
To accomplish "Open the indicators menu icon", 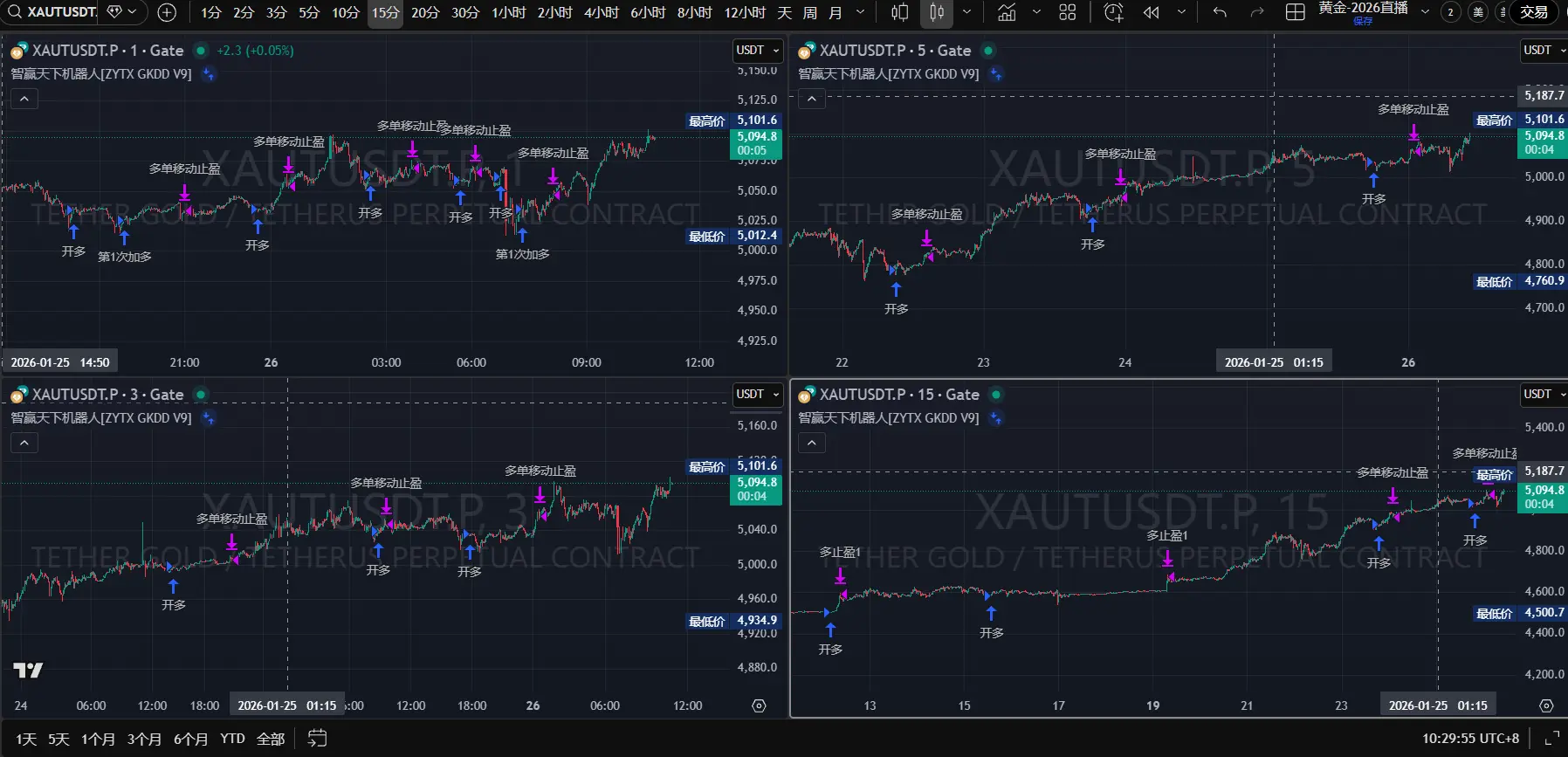I will tap(1007, 12).
